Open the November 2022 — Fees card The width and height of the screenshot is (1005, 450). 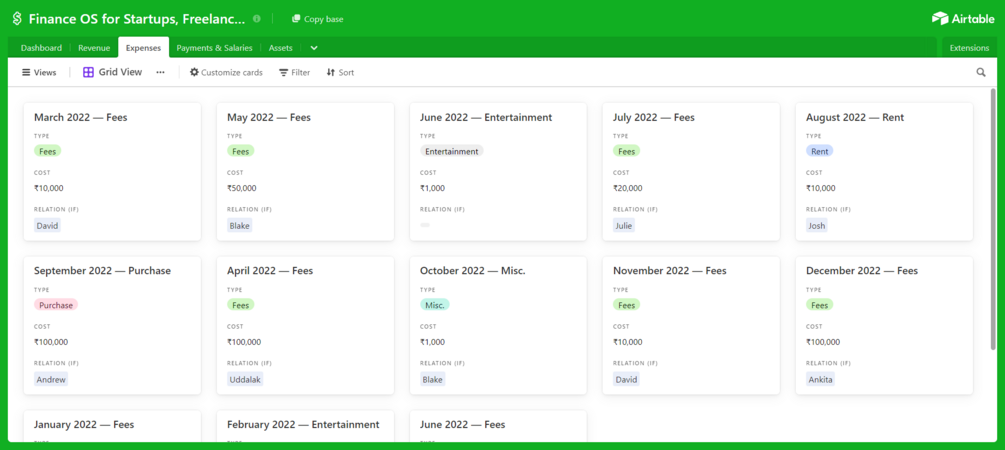coord(691,326)
